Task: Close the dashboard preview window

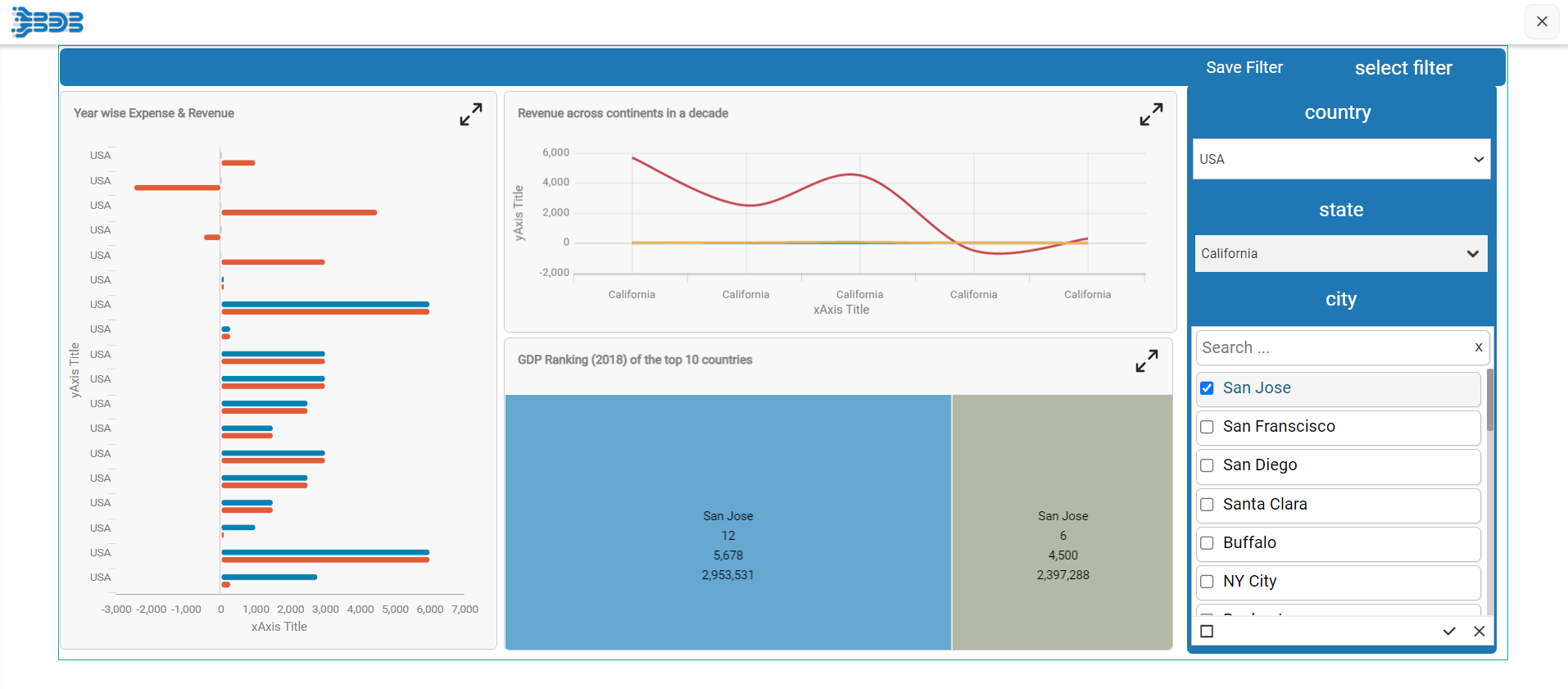Action: tap(1542, 21)
